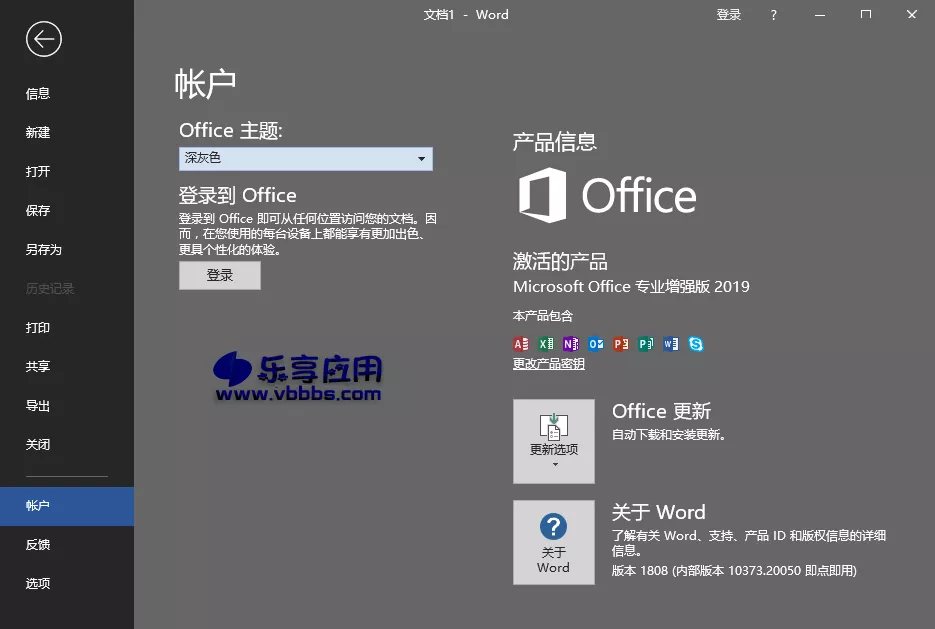Click the help question mark in title bar
The width and height of the screenshot is (935, 629).
pos(773,14)
